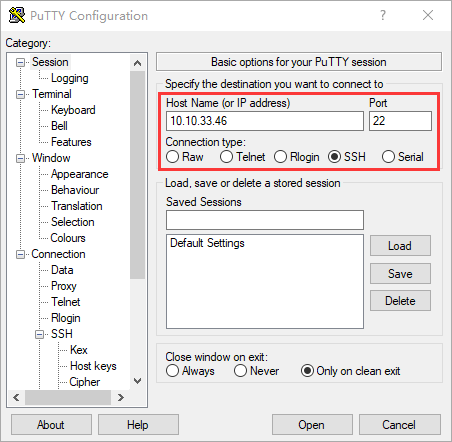Image resolution: width=452 pixels, height=442 pixels.
Task: Click the PuTTY icon in title bar
Action: click(17, 15)
